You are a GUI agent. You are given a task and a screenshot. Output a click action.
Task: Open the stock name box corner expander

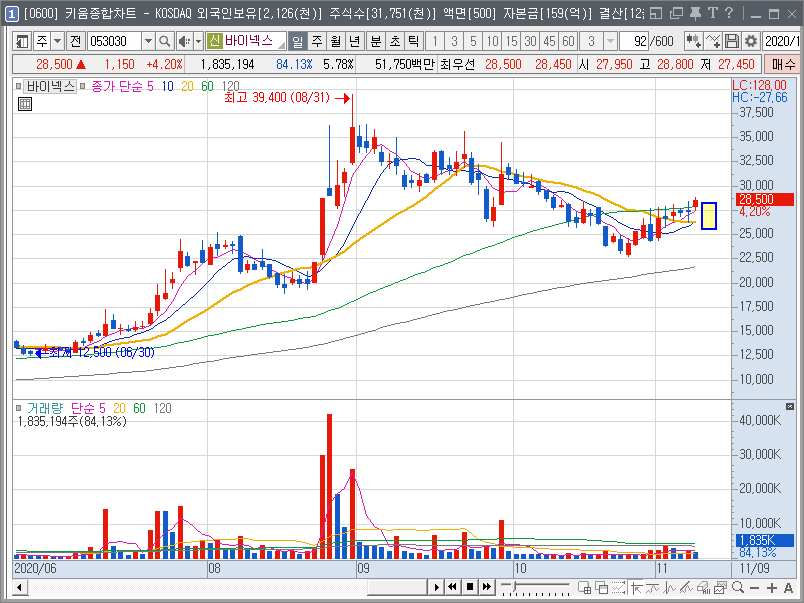pos(282,46)
